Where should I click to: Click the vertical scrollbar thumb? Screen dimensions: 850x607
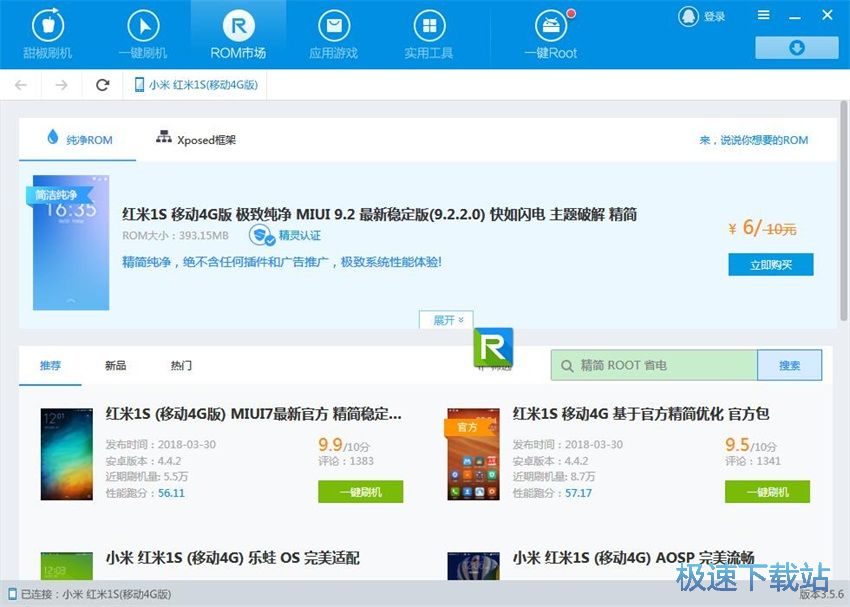[844, 210]
